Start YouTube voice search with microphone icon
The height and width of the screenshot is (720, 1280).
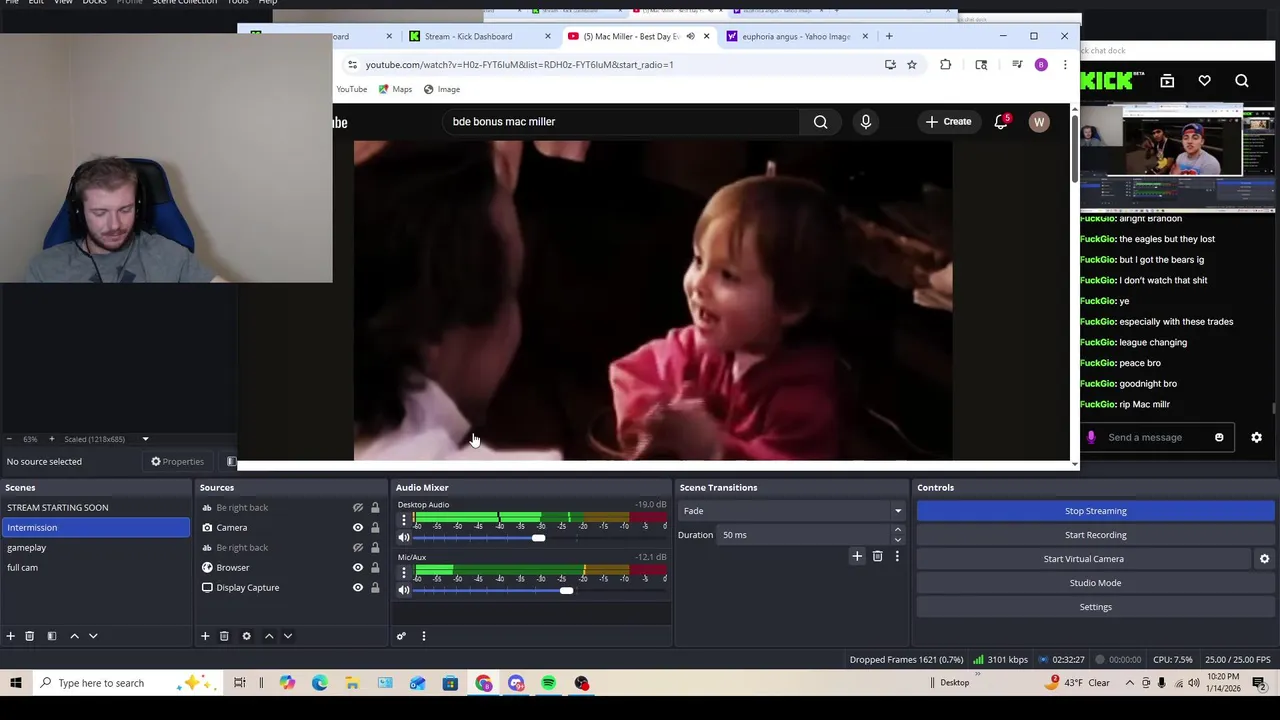click(866, 122)
